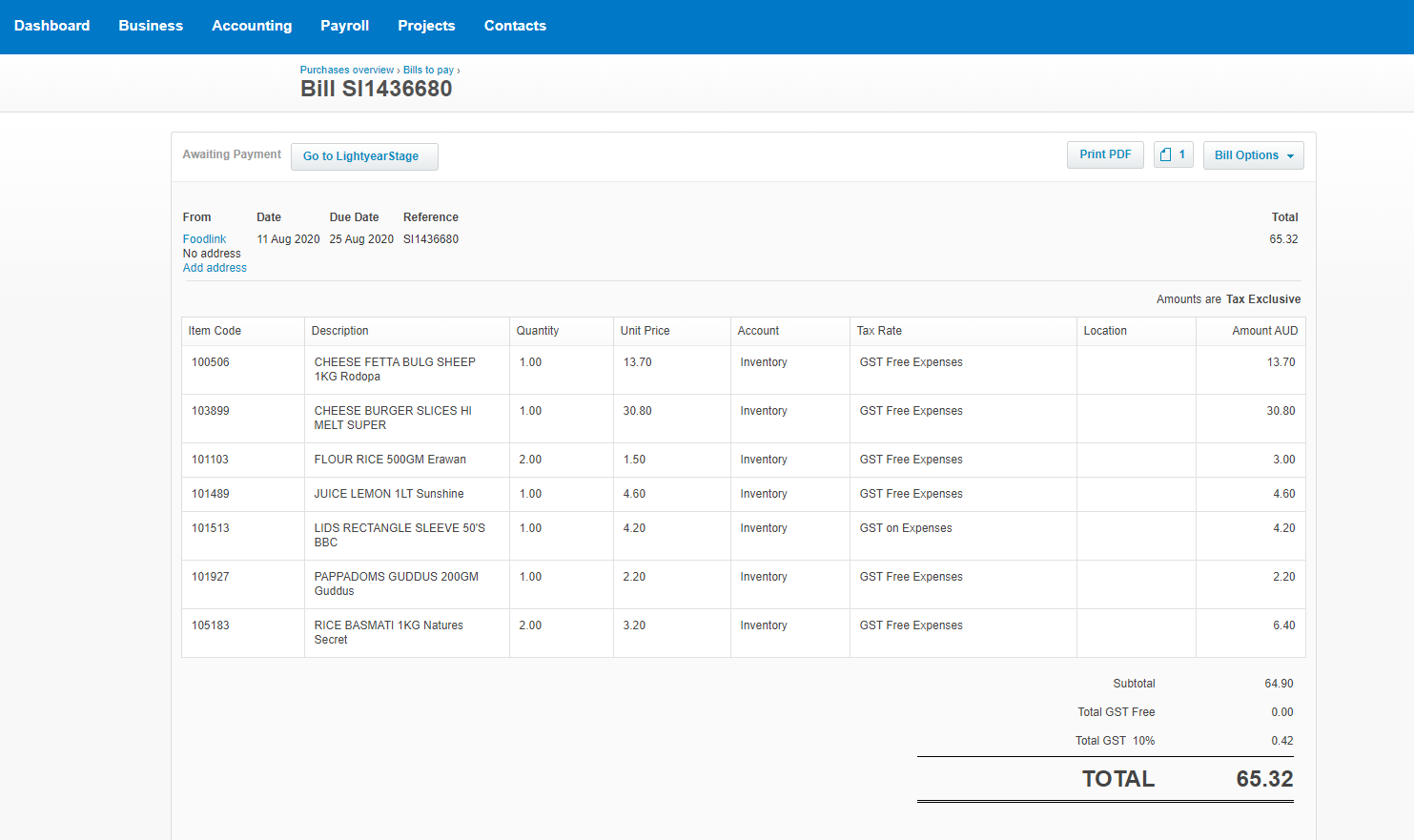Print the bill as PDF

point(1105,154)
